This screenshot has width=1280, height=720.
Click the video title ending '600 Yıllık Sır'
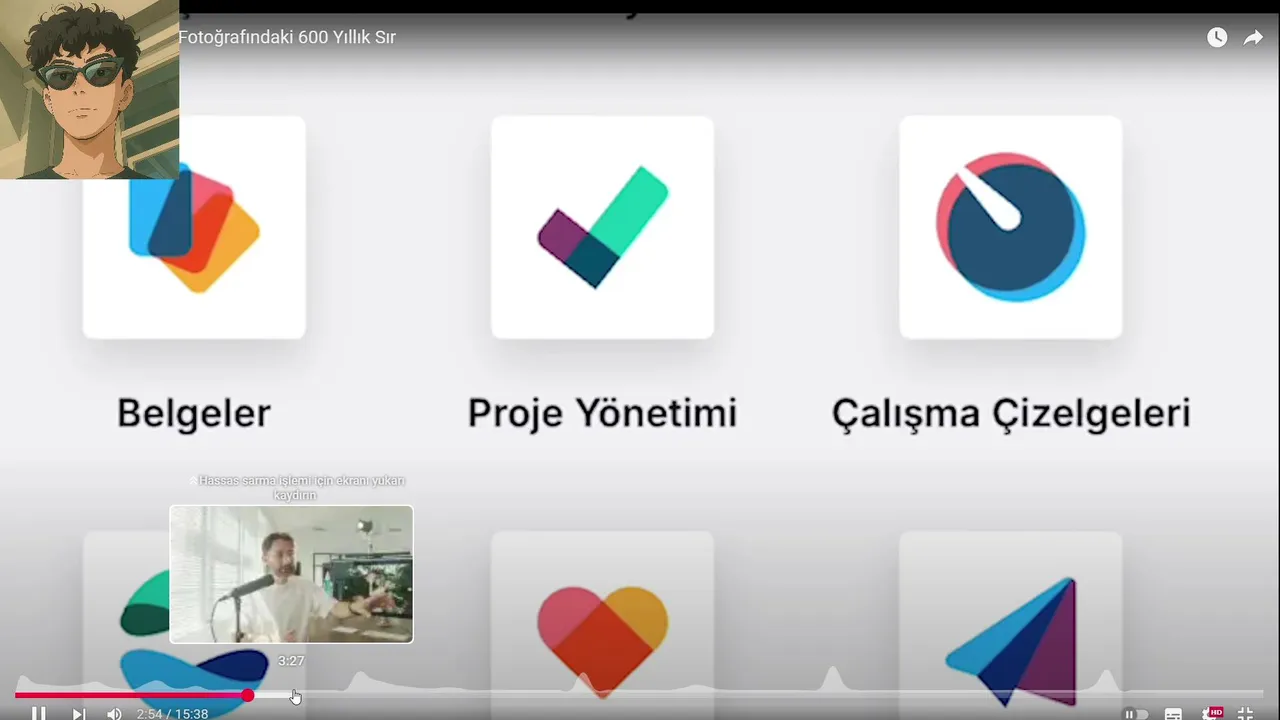287,37
